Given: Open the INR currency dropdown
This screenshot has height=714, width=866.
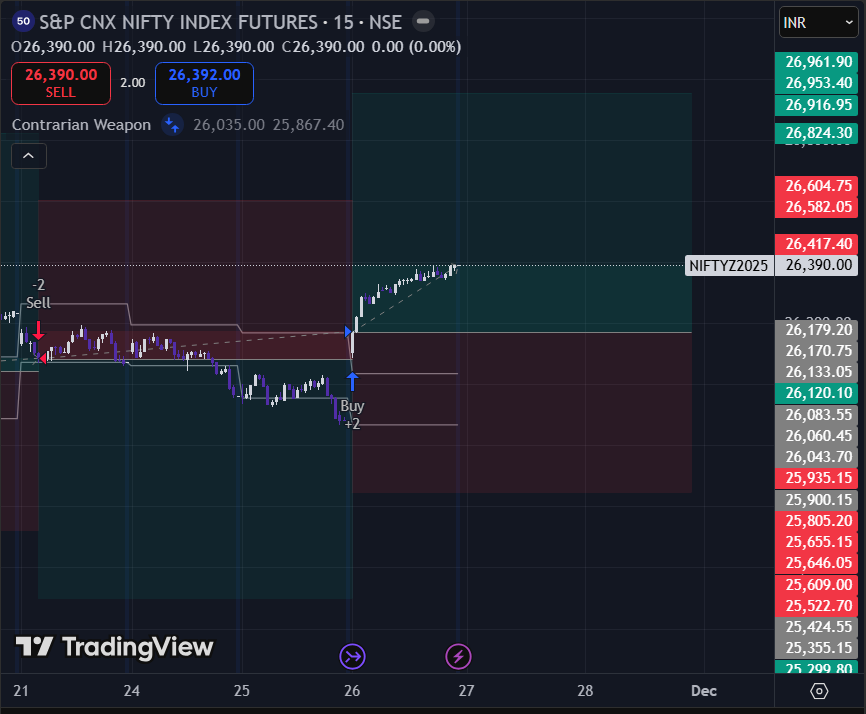Looking at the screenshot, I should click(818, 23).
